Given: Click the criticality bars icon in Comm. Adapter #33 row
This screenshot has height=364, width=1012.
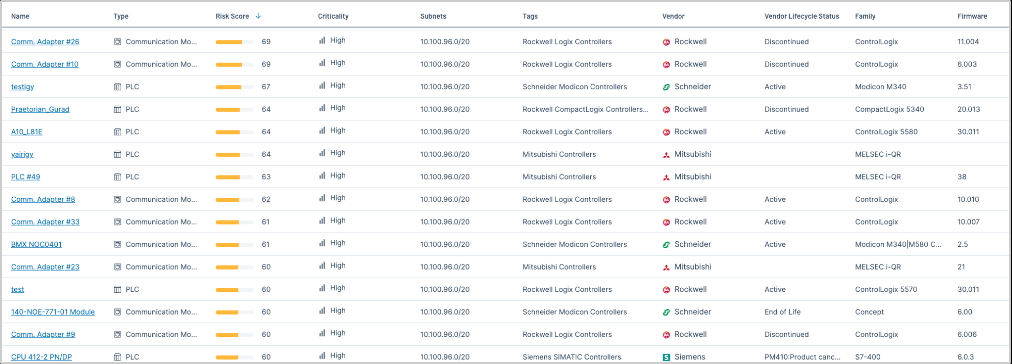Looking at the screenshot, I should click(x=322, y=221).
